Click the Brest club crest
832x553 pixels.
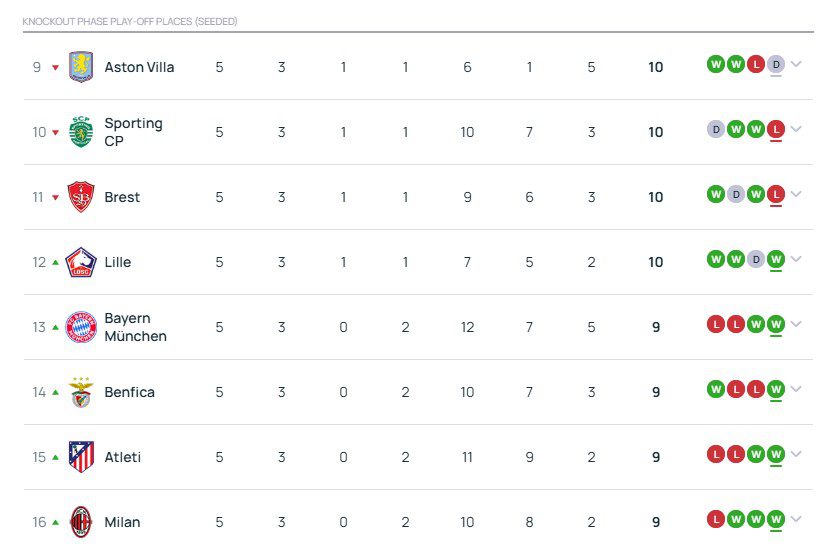[x=81, y=197]
